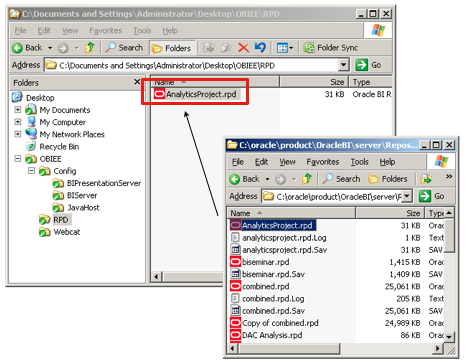Click the red Delete X icon

click(243, 48)
